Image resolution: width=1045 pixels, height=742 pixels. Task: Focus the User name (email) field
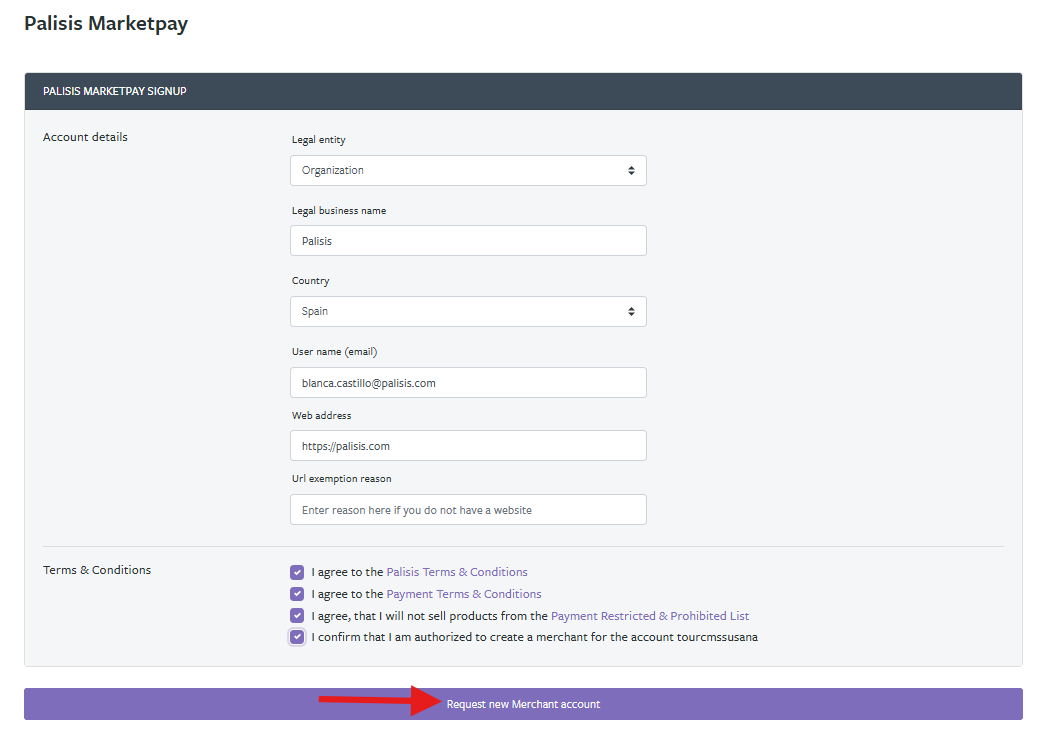coord(468,383)
